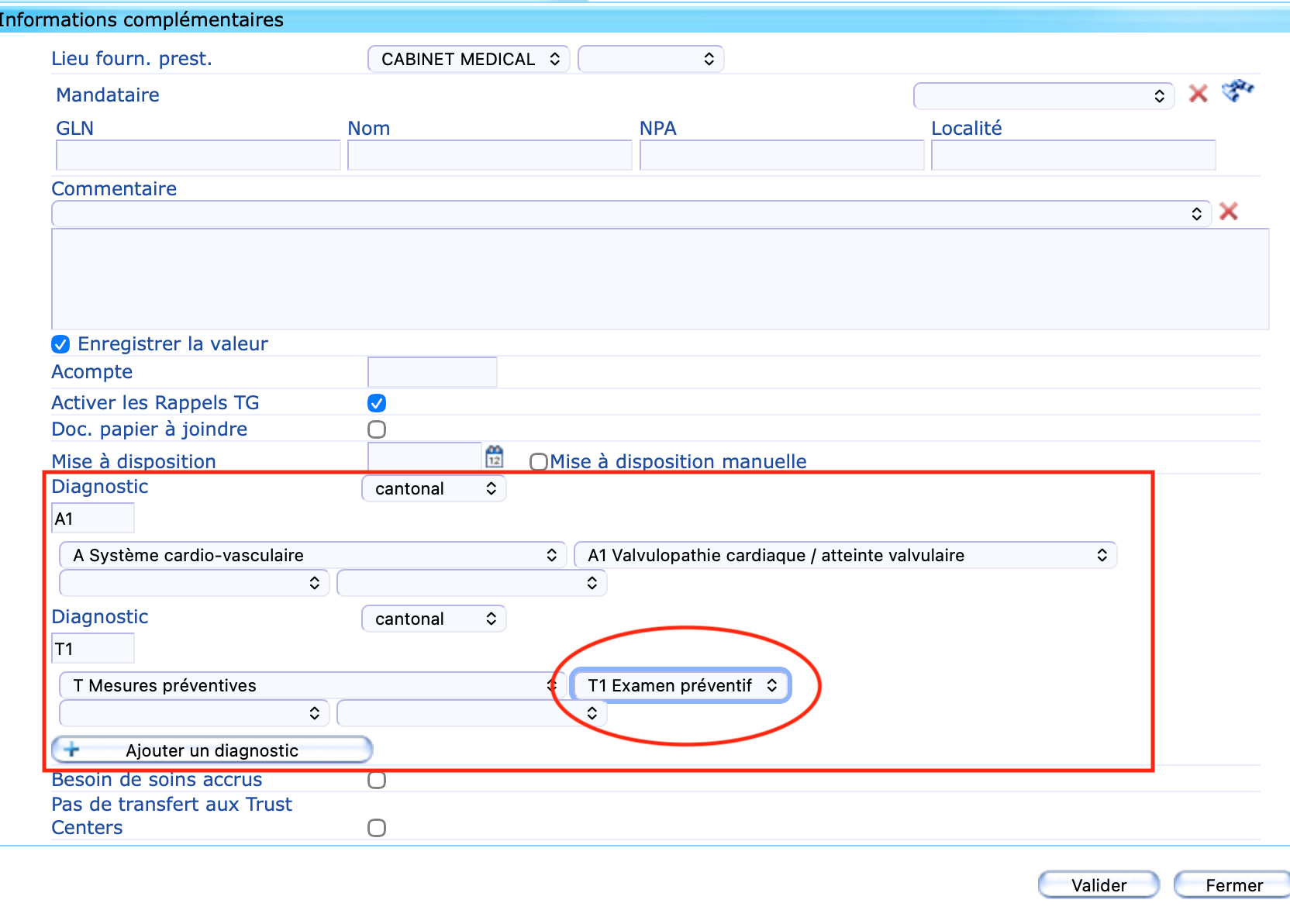Click the plus icon on Ajouter un diagnostic

[71, 750]
